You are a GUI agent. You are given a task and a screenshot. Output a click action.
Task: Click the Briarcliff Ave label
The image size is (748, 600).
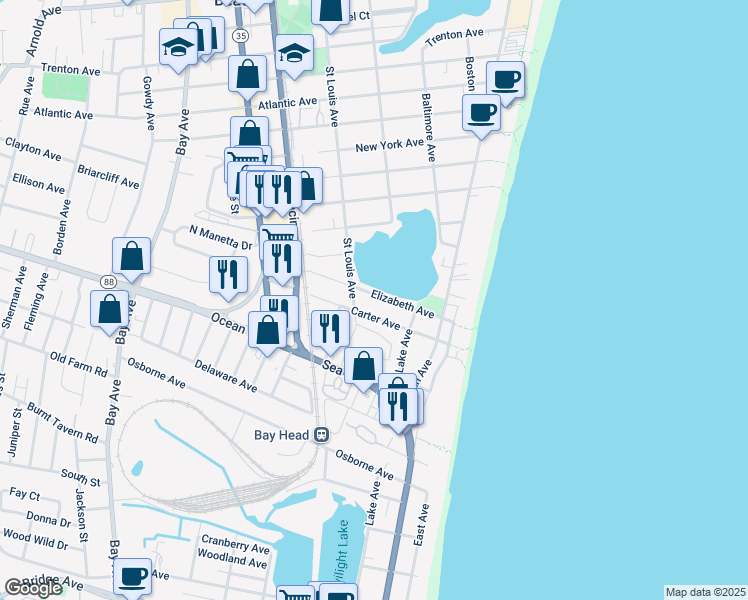coord(108,177)
